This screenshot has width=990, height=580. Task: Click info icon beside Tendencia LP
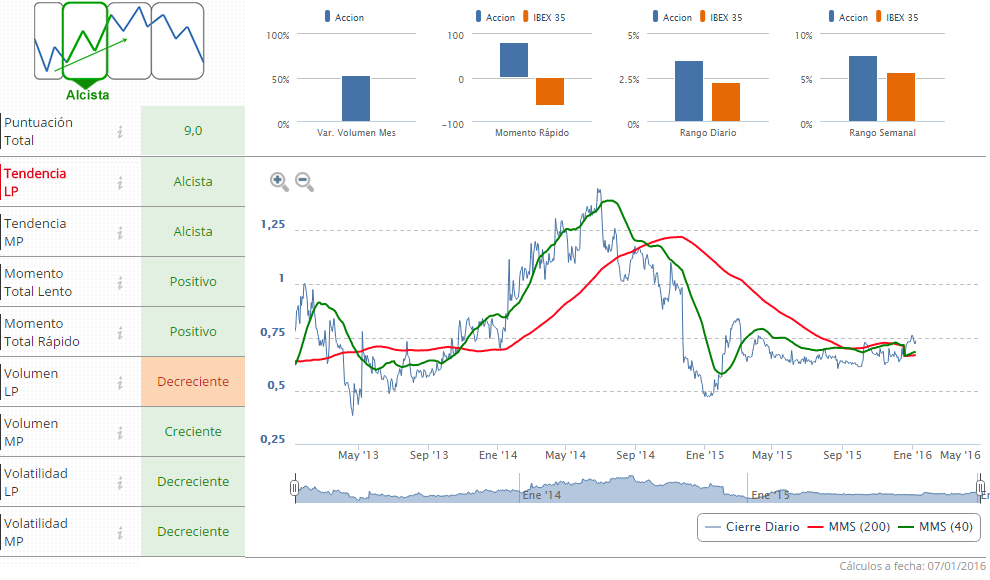tap(120, 182)
